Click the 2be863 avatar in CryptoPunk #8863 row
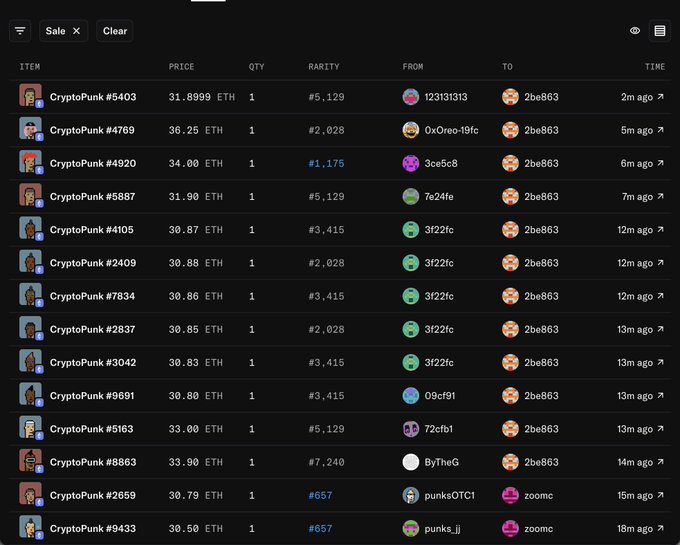The image size is (680, 545). point(510,462)
